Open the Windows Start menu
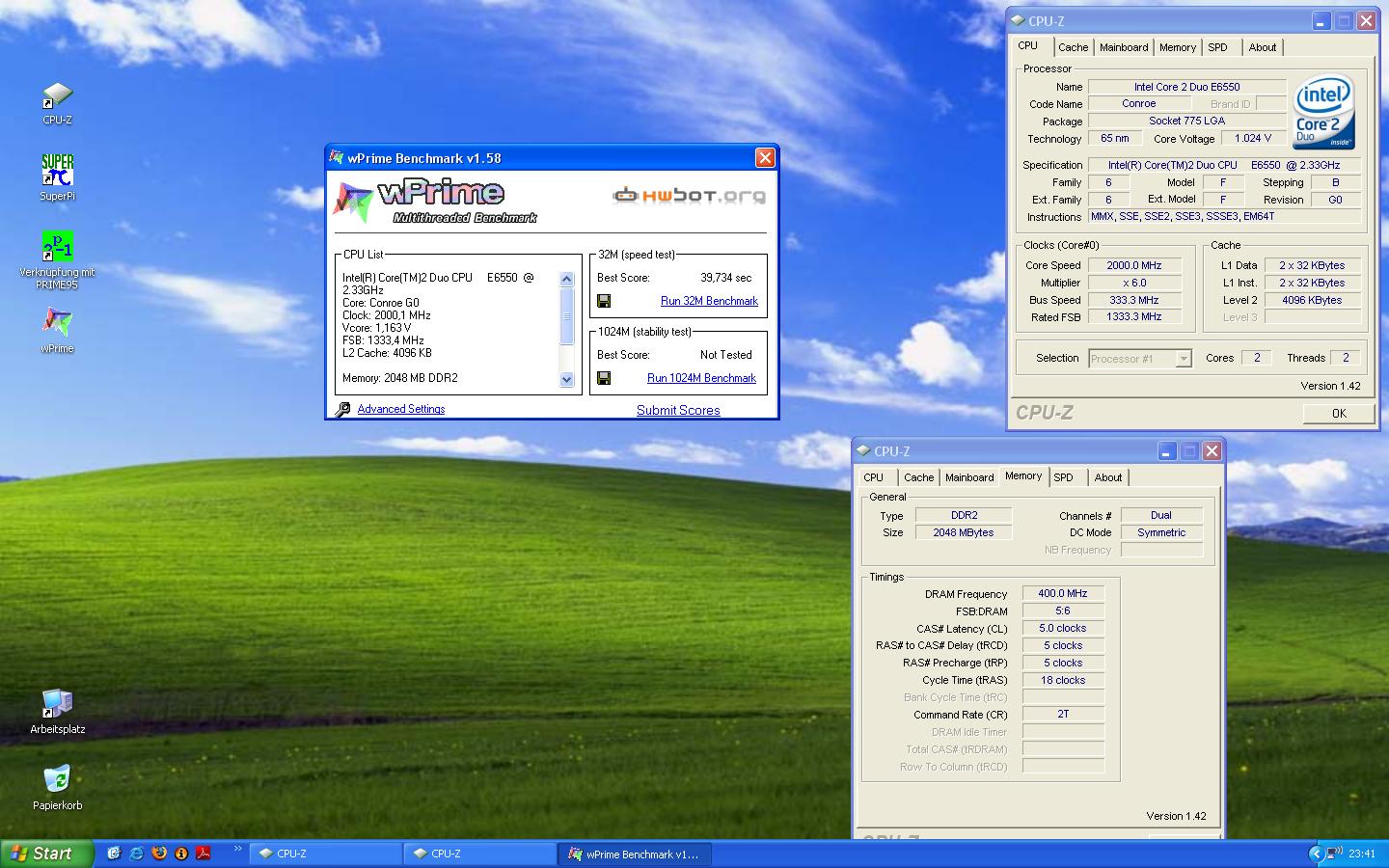The width and height of the screenshot is (1389, 868). (x=46, y=854)
